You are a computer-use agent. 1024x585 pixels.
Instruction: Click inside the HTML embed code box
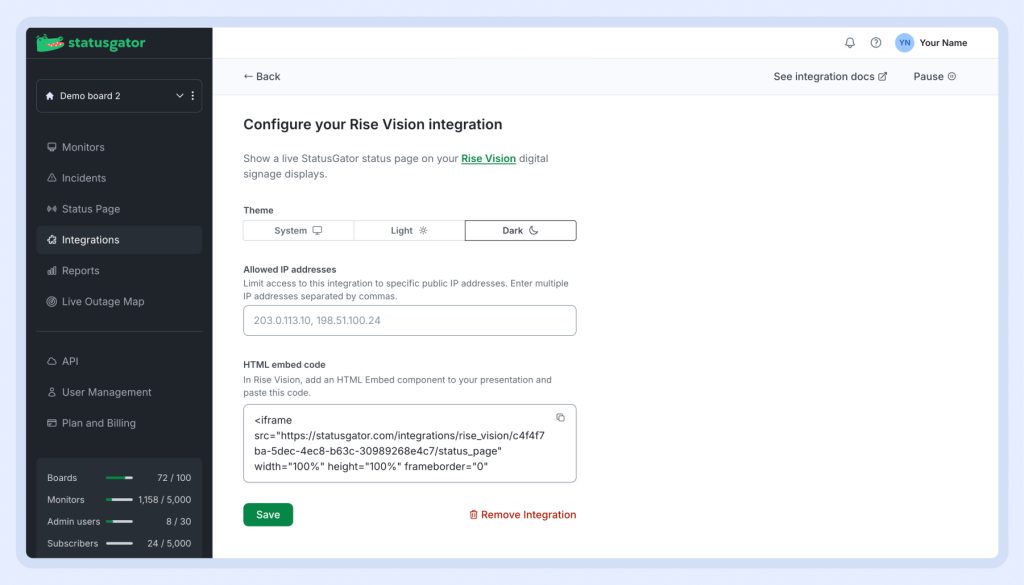click(409, 443)
